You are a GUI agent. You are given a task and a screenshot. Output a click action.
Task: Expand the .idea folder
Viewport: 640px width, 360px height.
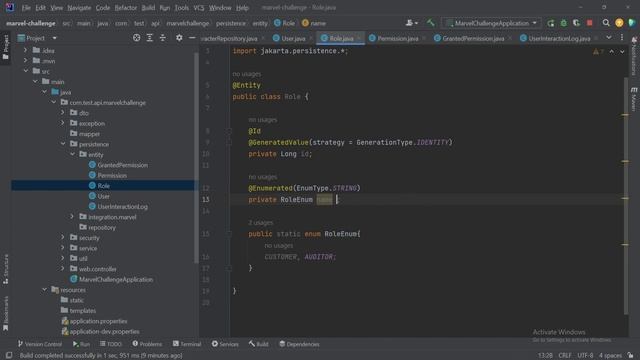pyautogui.click(x=25, y=50)
